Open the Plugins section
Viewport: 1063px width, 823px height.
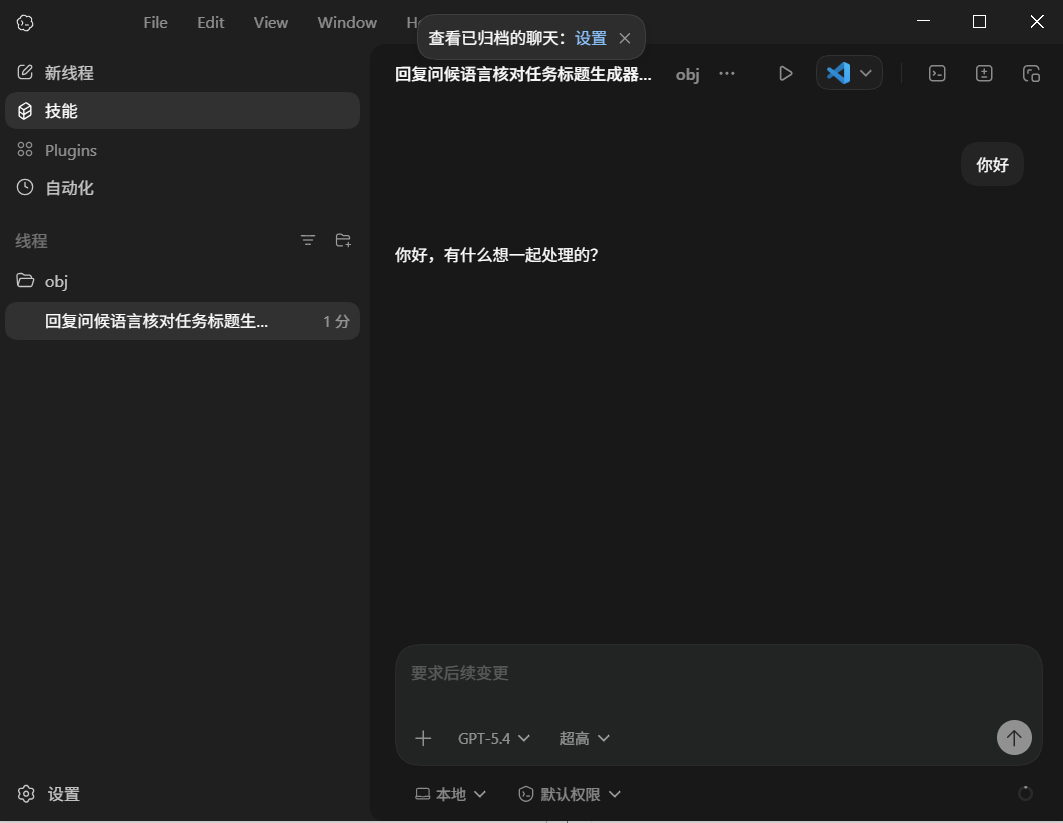point(182,150)
